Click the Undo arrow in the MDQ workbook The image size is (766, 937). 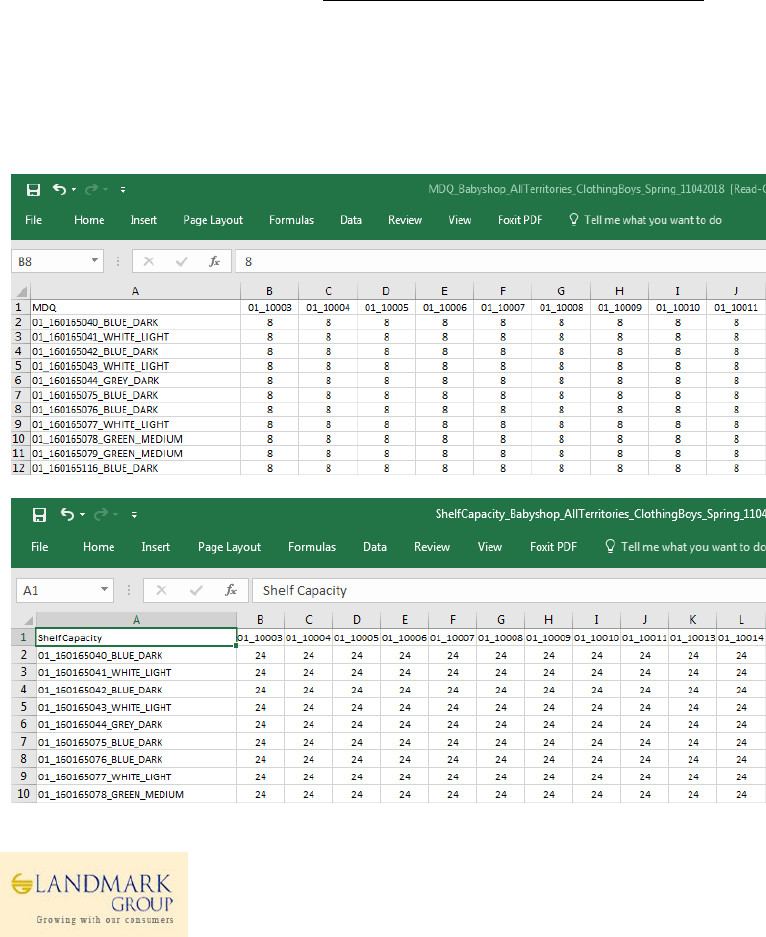pos(59,189)
